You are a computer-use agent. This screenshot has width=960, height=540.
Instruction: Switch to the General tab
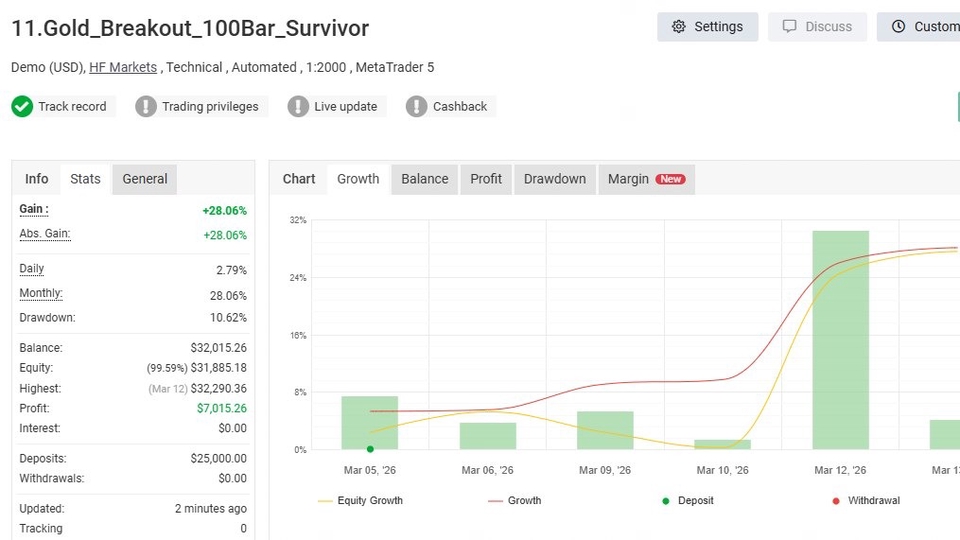(x=144, y=179)
